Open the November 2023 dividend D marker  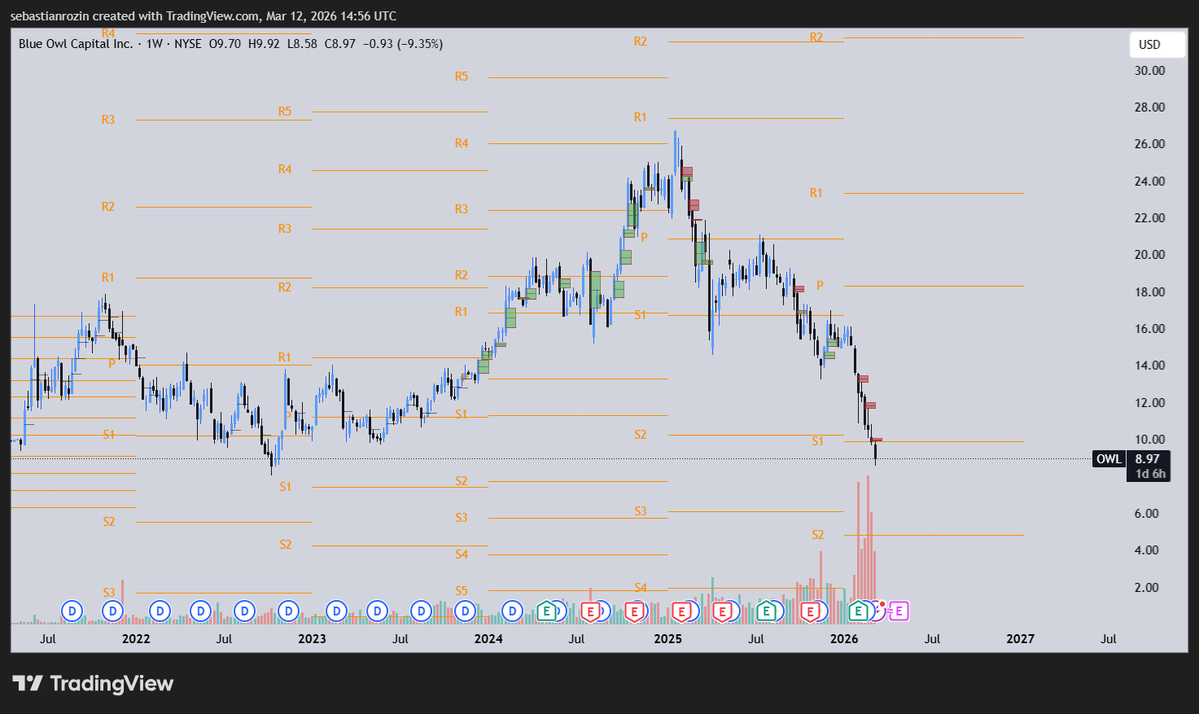coord(465,611)
